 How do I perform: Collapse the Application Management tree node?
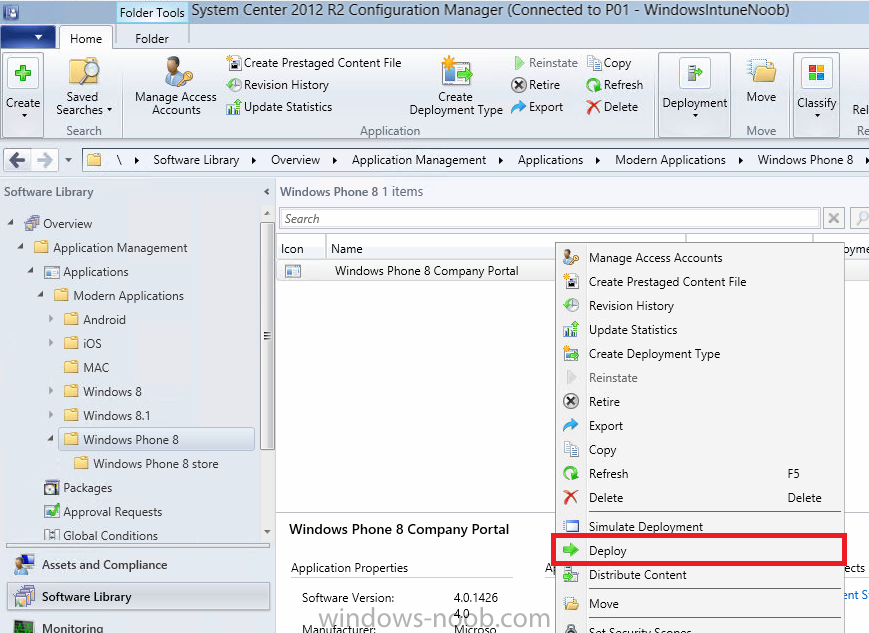[x=21, y=247]
